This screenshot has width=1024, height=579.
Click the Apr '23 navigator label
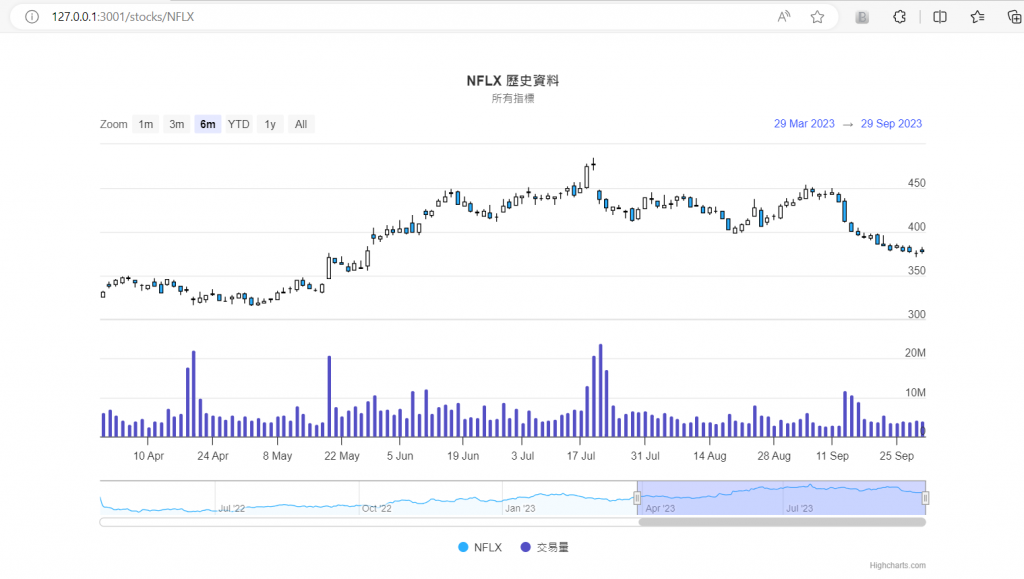pyautogui.click(x=660, y=509)
